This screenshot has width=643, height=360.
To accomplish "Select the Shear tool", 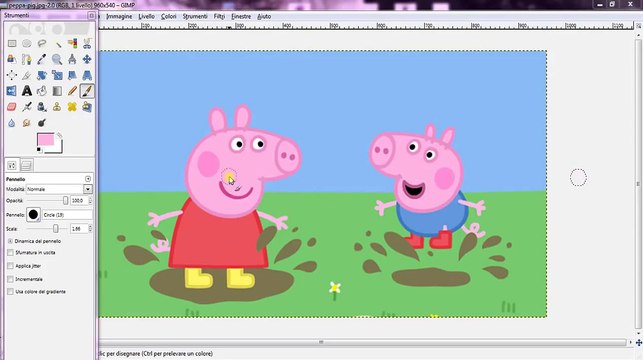I will [x=72, y=75].
